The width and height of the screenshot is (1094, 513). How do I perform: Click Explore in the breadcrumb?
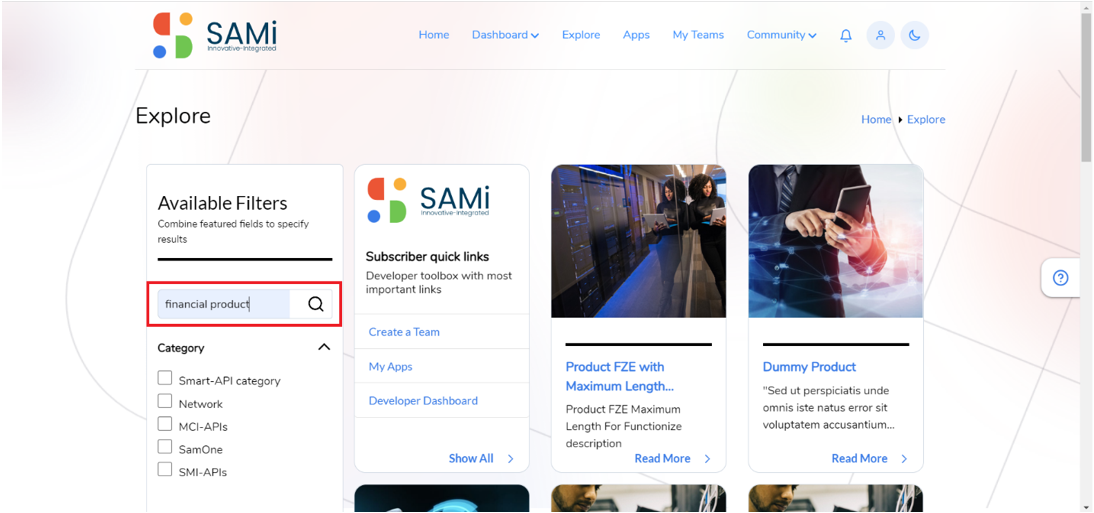[926, 119]
